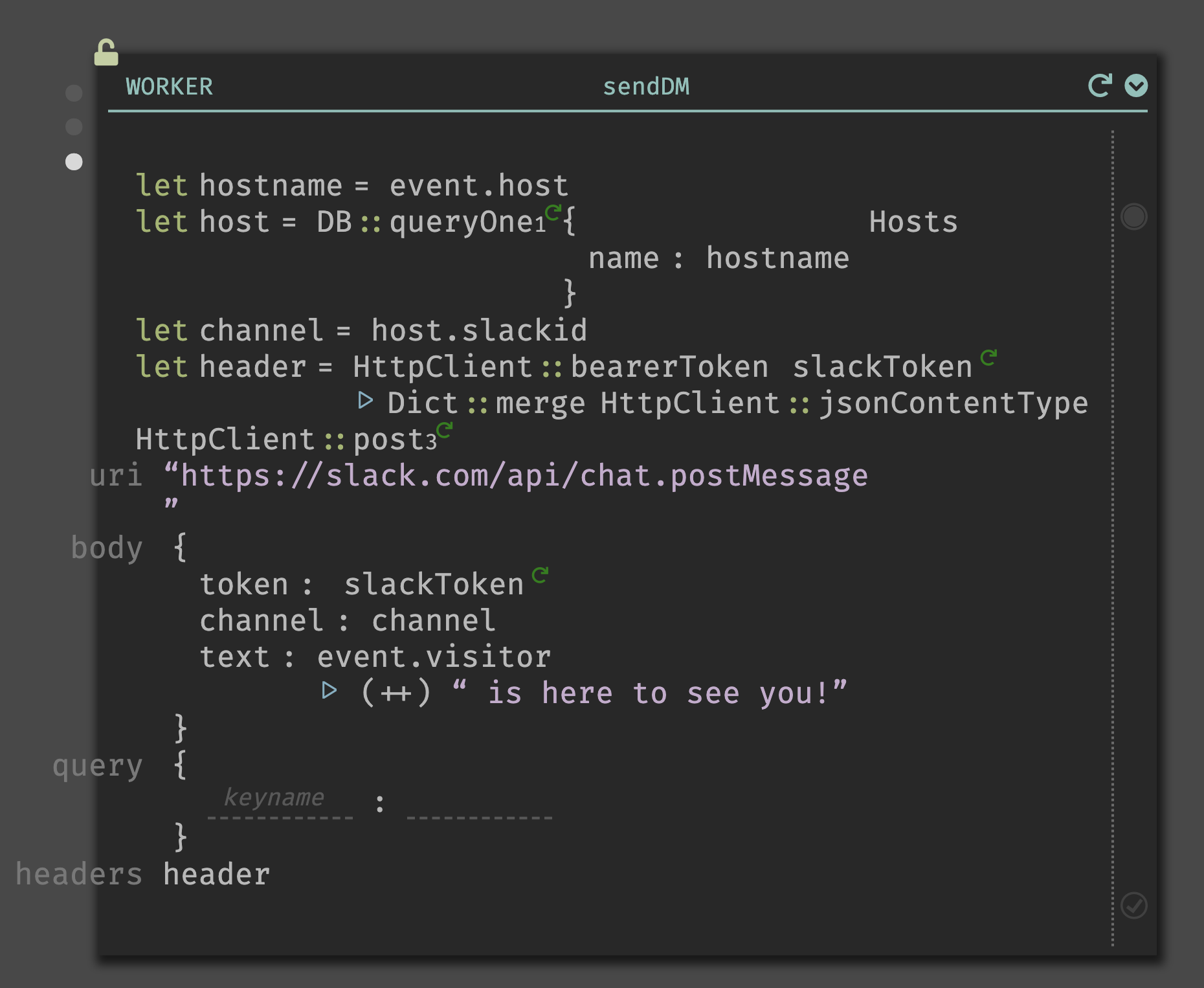The image size is (1204, 988).
Task: Click refresh icon after bearerToken slackToken
Action: click(x=988, y=357)
